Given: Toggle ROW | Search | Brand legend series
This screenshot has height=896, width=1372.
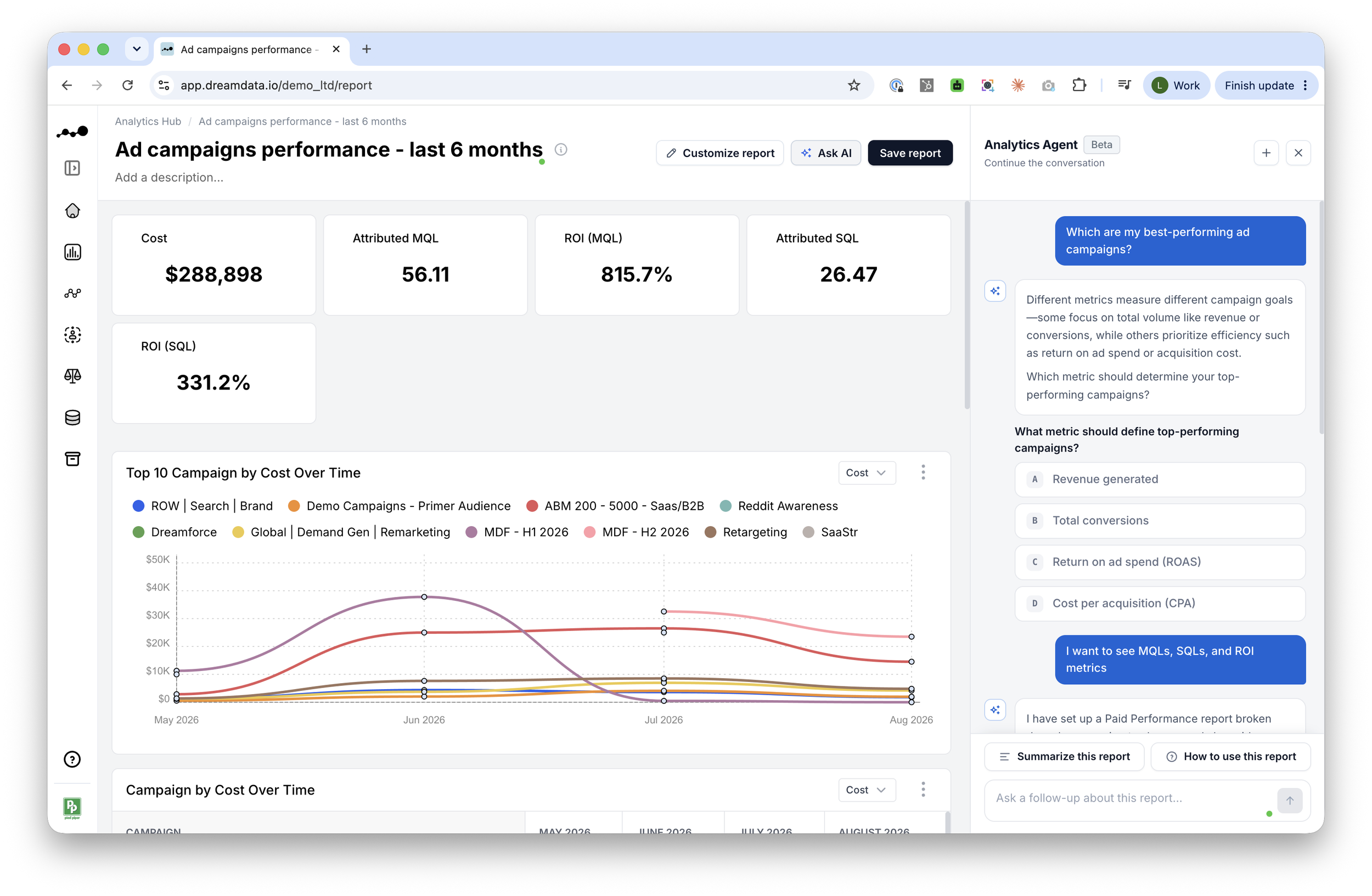Looking at the screenshot, I should (203, 506).
